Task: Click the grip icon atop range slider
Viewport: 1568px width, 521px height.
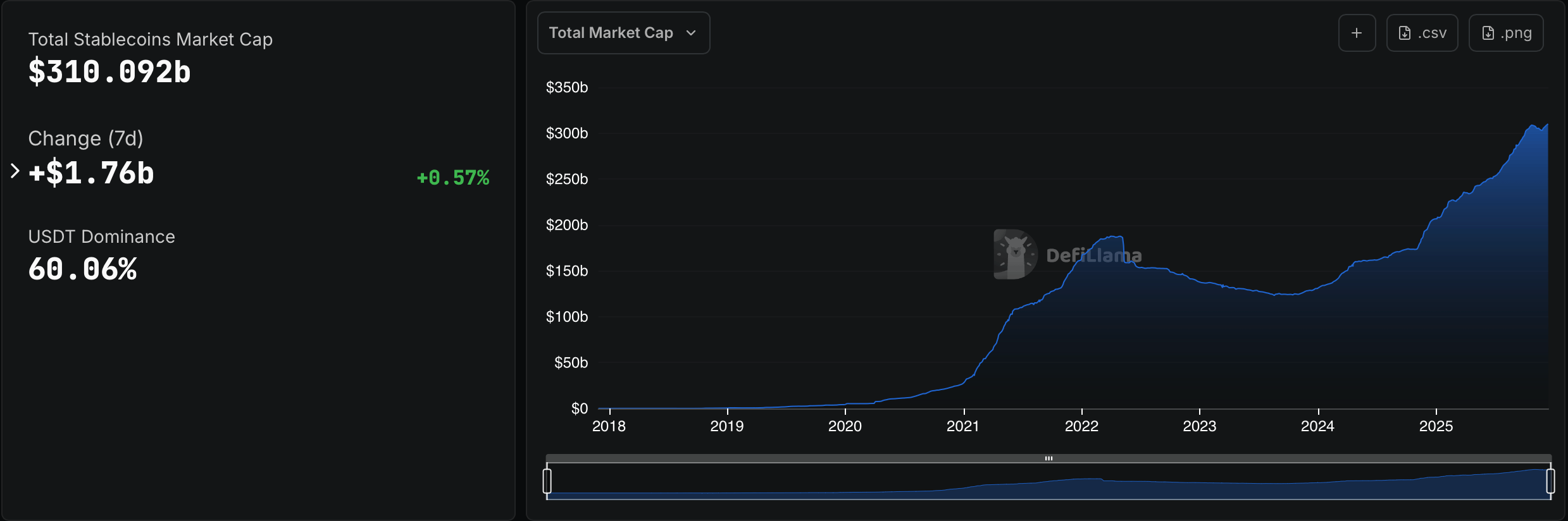Action: pos(1048,458)
